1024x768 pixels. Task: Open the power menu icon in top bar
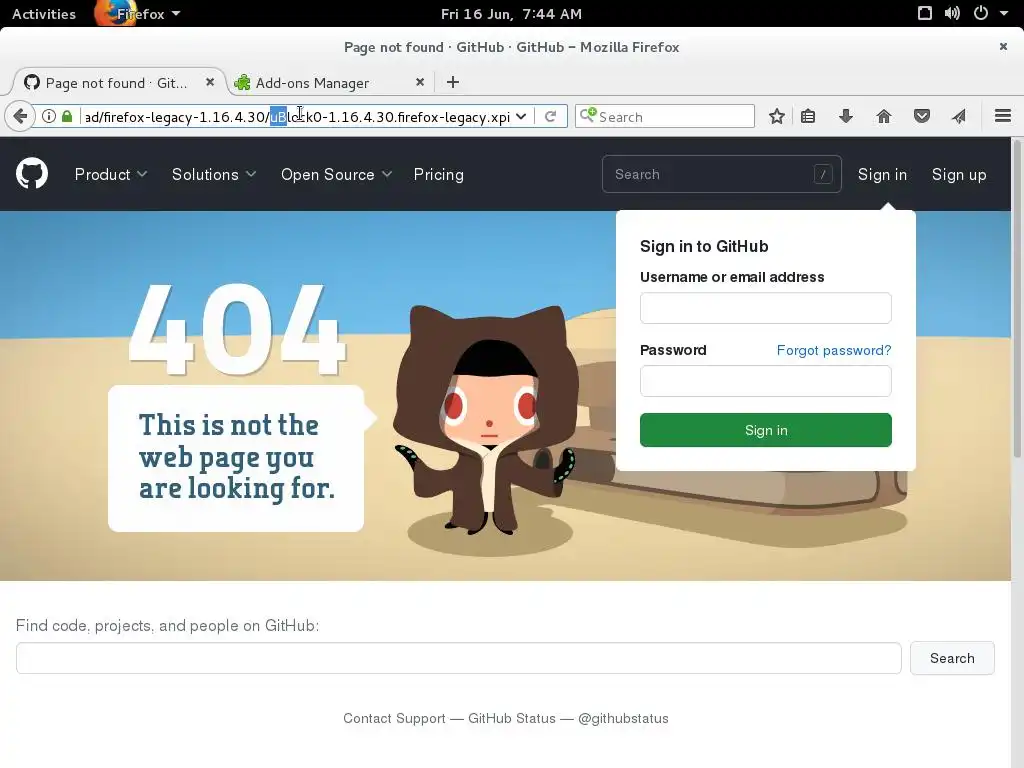point(980,13)
